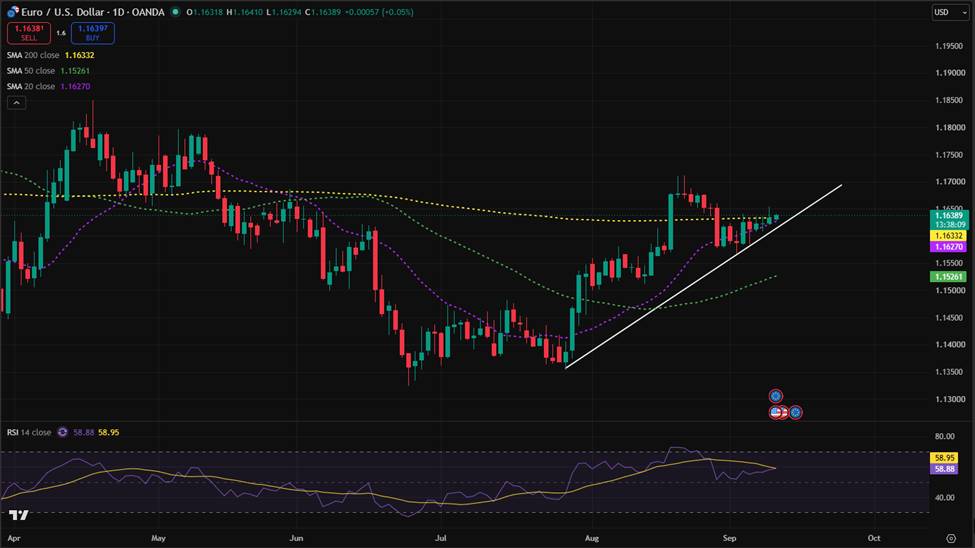Select the SMA 50 close legend

[31, 71]
